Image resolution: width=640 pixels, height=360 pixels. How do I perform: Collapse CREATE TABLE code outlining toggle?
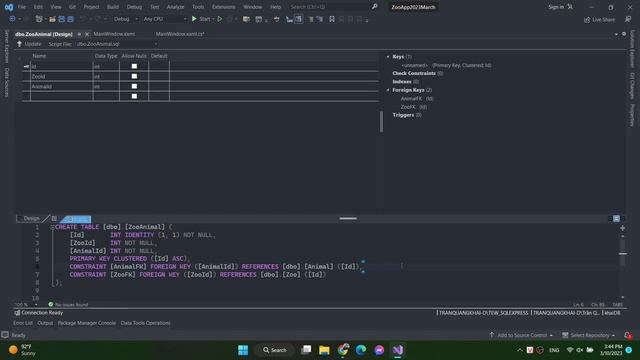(x=52, y=227)
